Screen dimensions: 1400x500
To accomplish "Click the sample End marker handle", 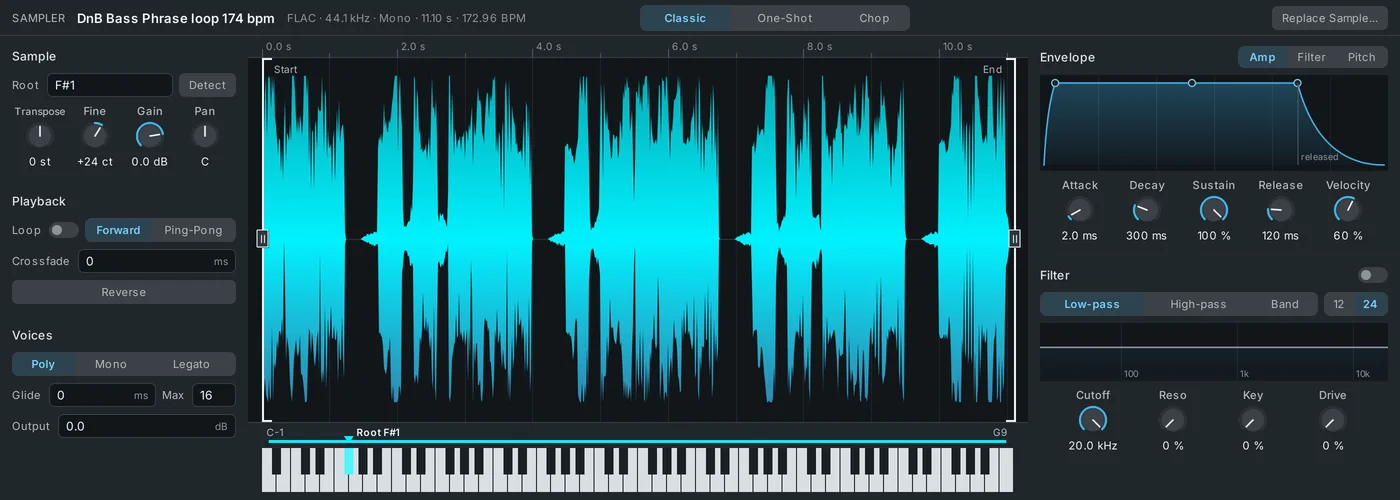I will pos(1015,238).
